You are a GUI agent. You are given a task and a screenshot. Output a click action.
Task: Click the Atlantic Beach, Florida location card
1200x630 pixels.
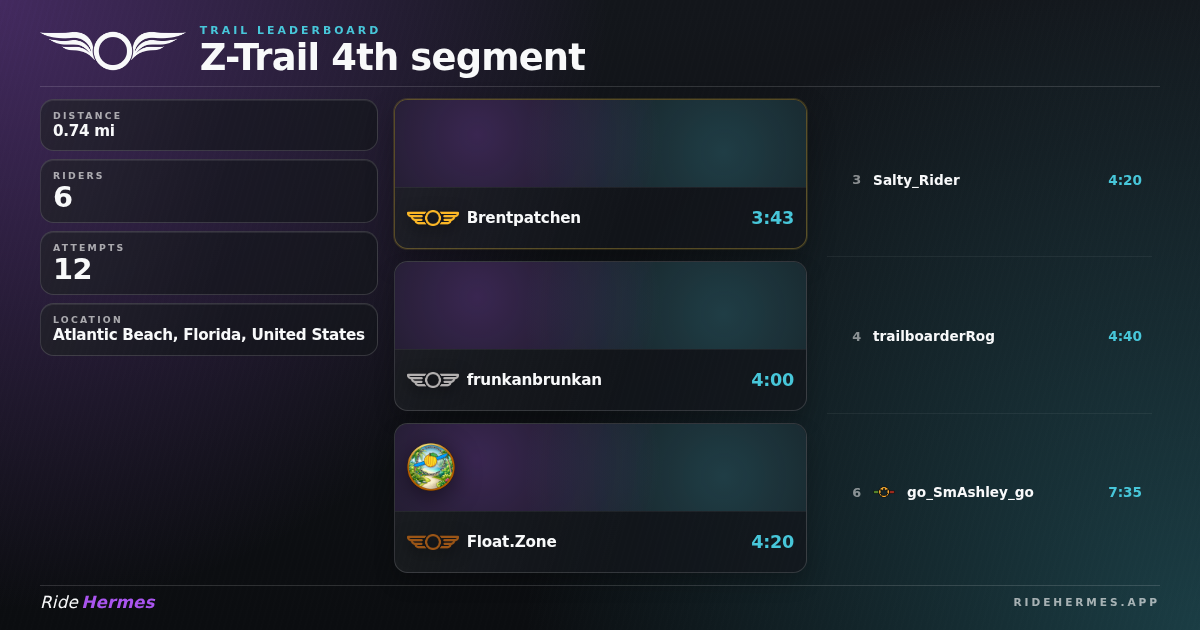209,330
